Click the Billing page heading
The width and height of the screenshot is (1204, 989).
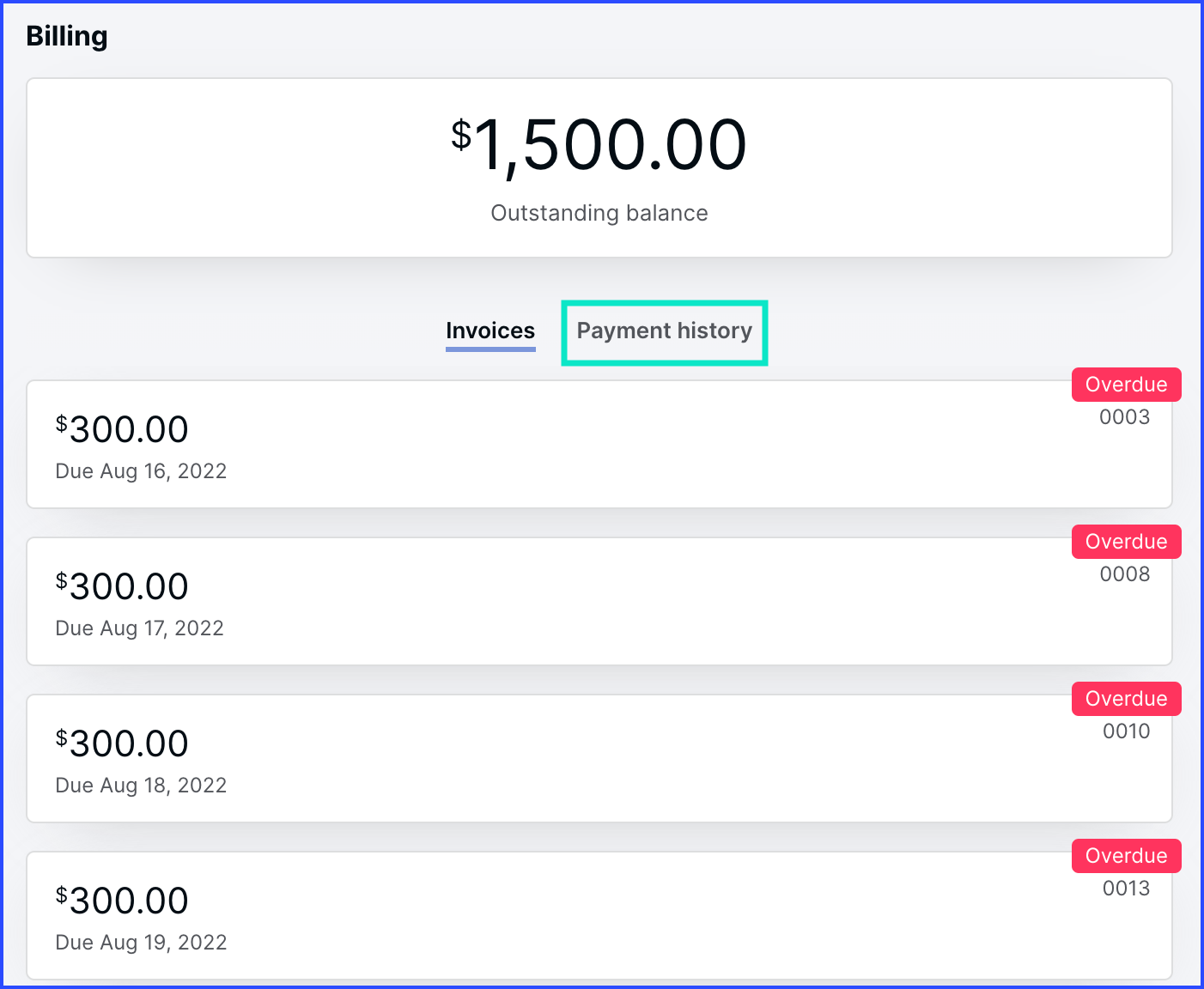coord(67,36)
